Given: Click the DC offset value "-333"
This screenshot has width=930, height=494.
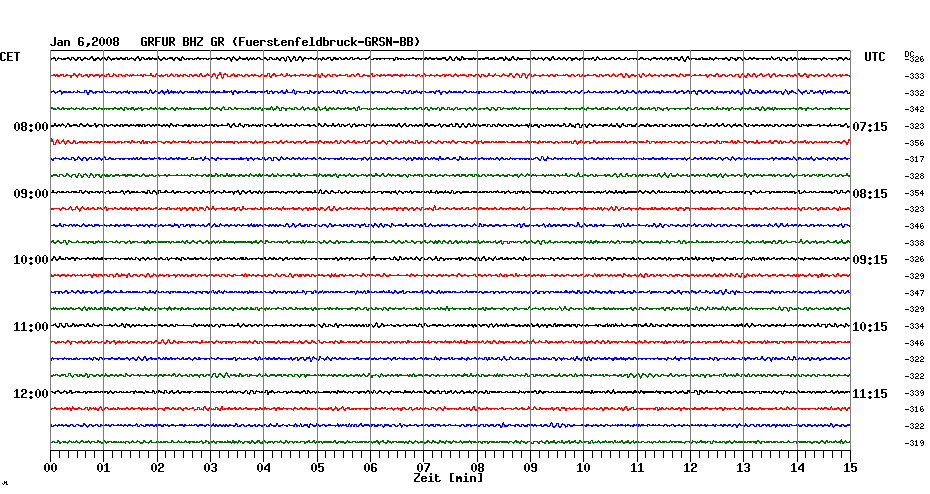Looking at the screenshot, I should click(x=914, y=77).
